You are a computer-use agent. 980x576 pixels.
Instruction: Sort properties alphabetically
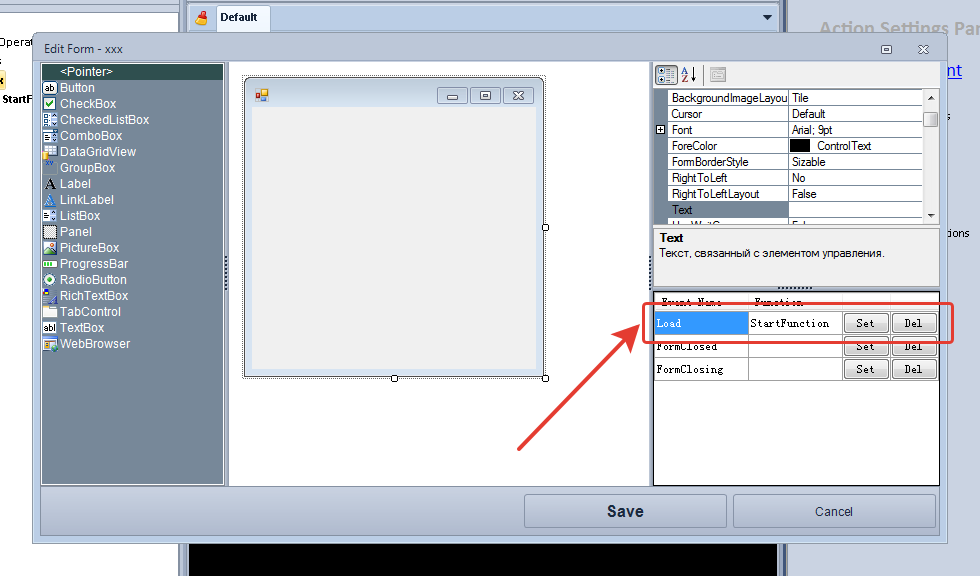(689, 75)
